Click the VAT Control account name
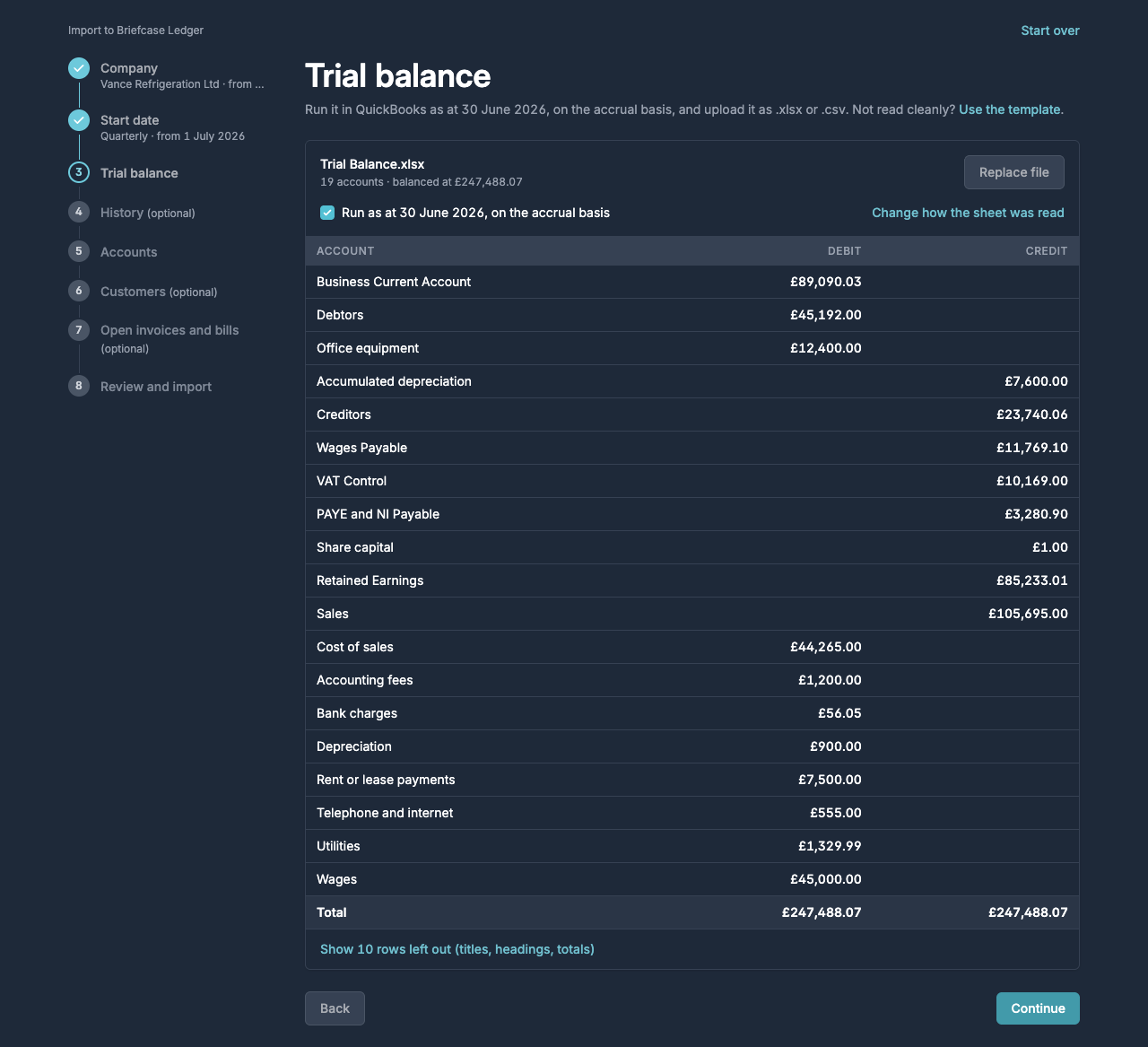The height and width of the screenshot is (1047, 1148). [x=352, y=481]
